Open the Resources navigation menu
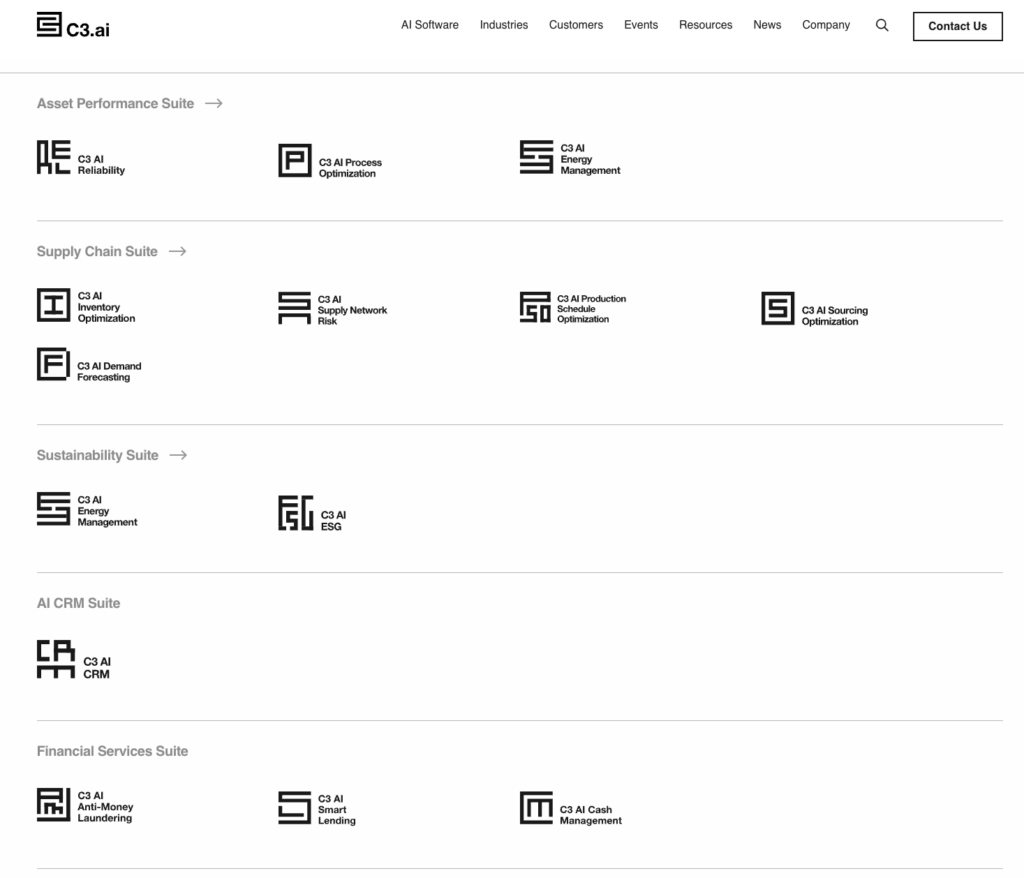 (705, 25)
